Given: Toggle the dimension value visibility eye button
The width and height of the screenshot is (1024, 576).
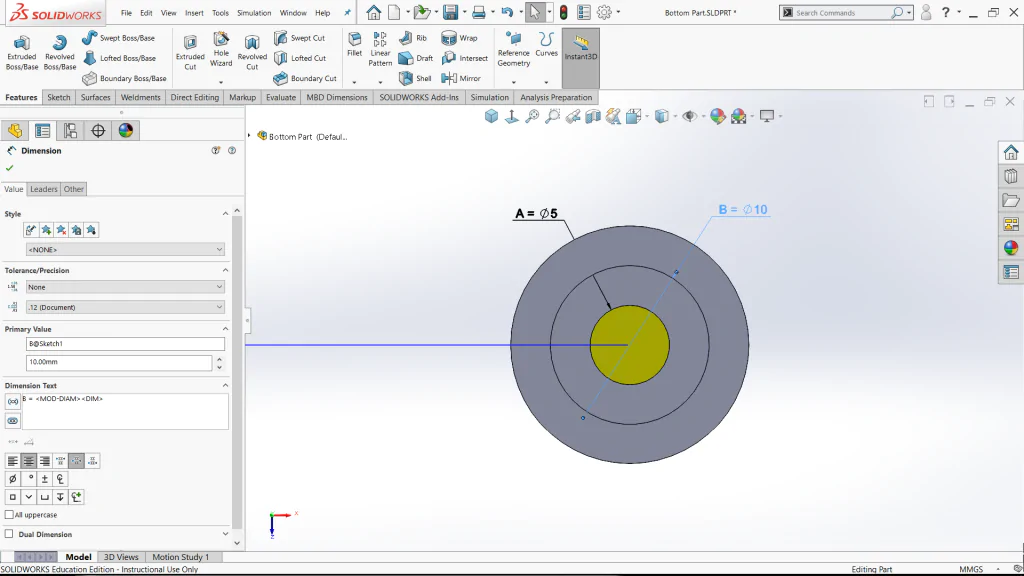Looking at the screenshot, I should (12, 421).
